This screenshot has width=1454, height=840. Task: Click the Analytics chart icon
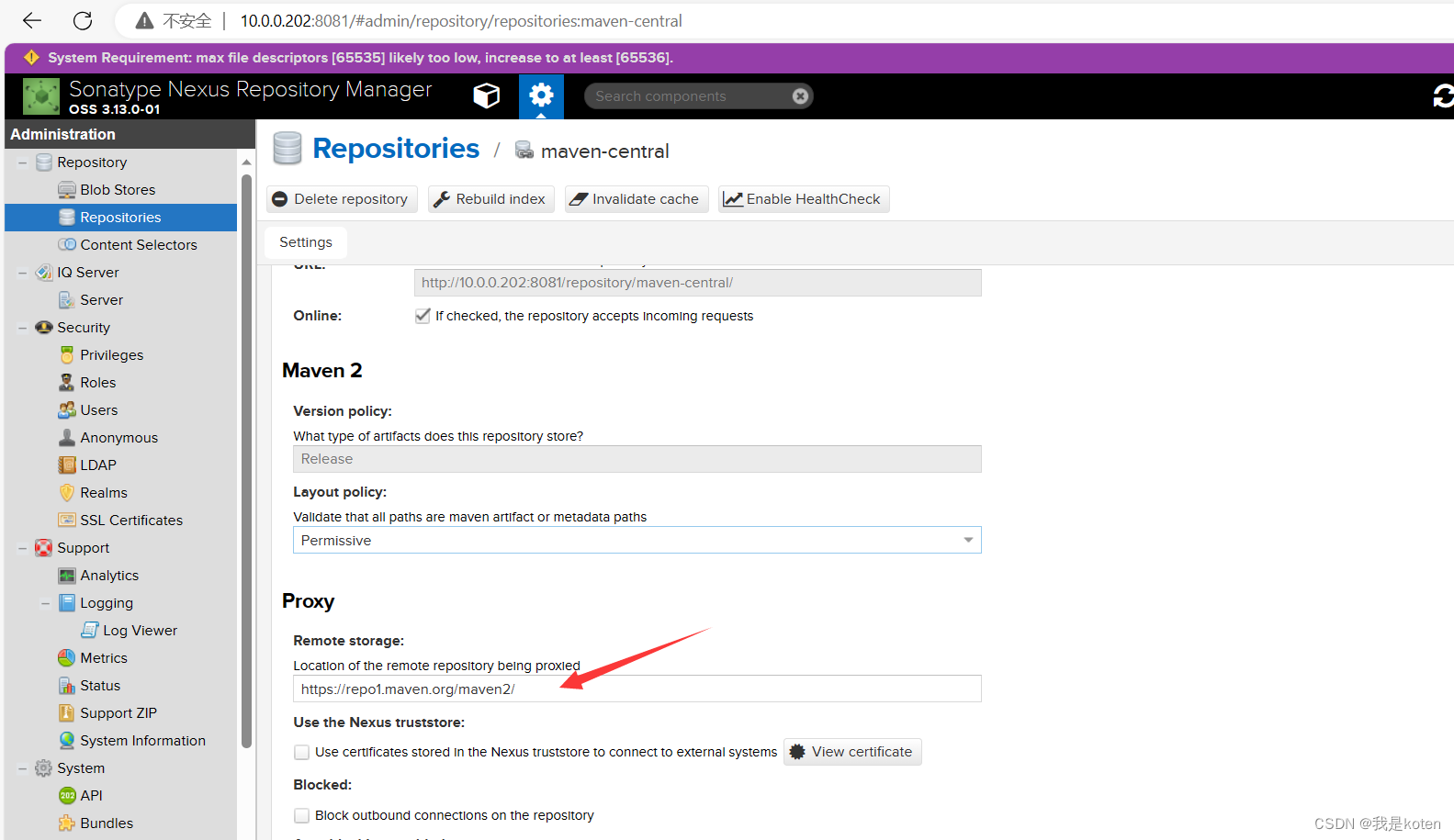point(67,576)
